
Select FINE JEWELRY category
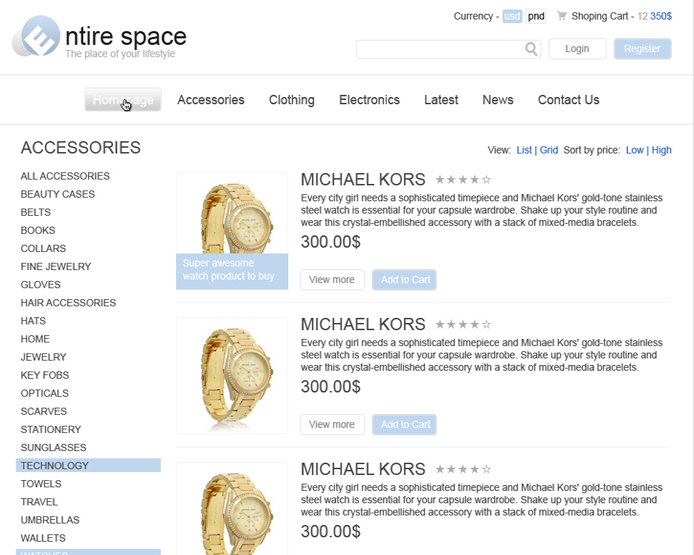tap(56, 267)
